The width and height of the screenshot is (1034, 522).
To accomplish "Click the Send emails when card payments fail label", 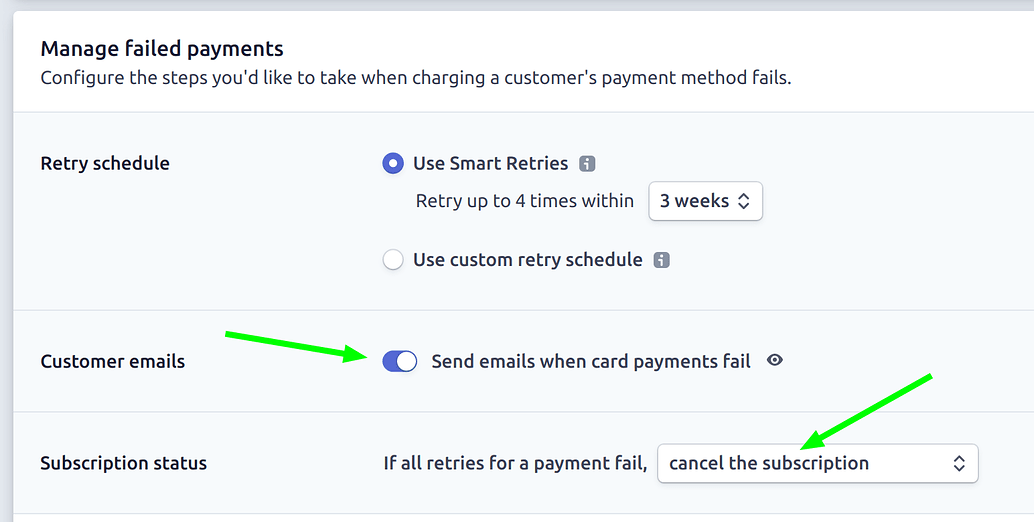I will tap(590, 361).
